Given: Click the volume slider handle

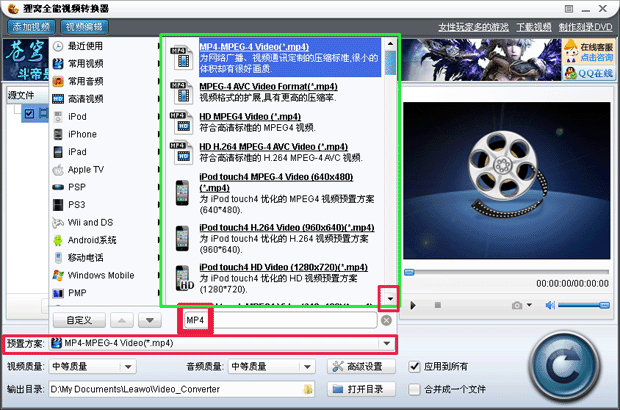Looking at the screenshot, I should coord(605,305).
